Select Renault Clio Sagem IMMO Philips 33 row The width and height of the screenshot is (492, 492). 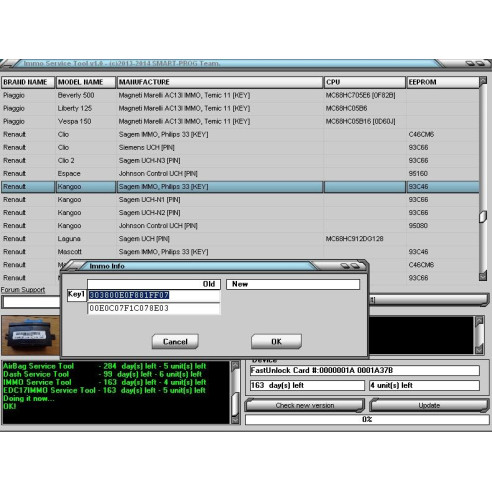(240, 134)
